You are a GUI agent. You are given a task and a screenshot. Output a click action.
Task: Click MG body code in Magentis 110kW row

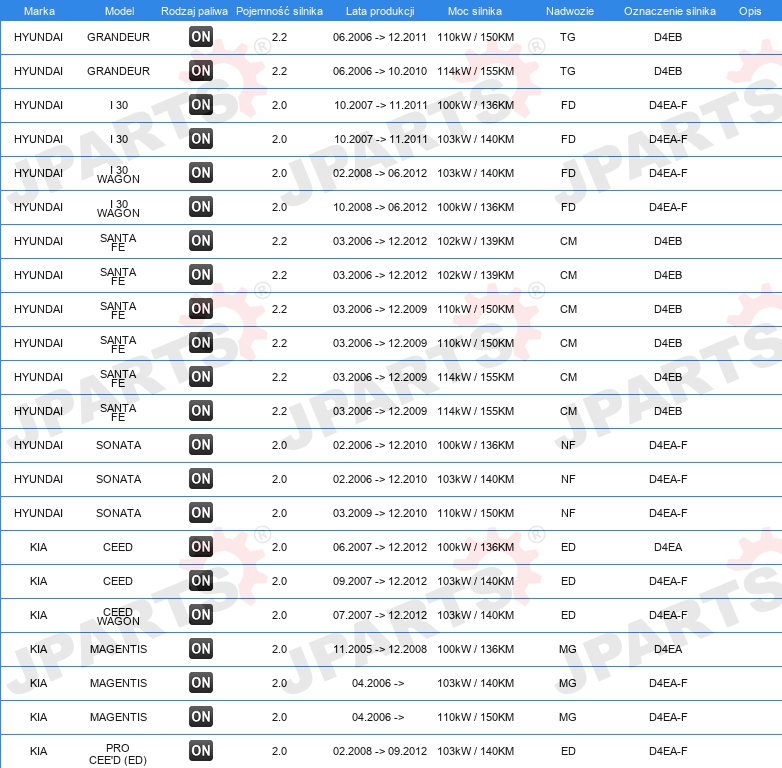click(568, 717)
